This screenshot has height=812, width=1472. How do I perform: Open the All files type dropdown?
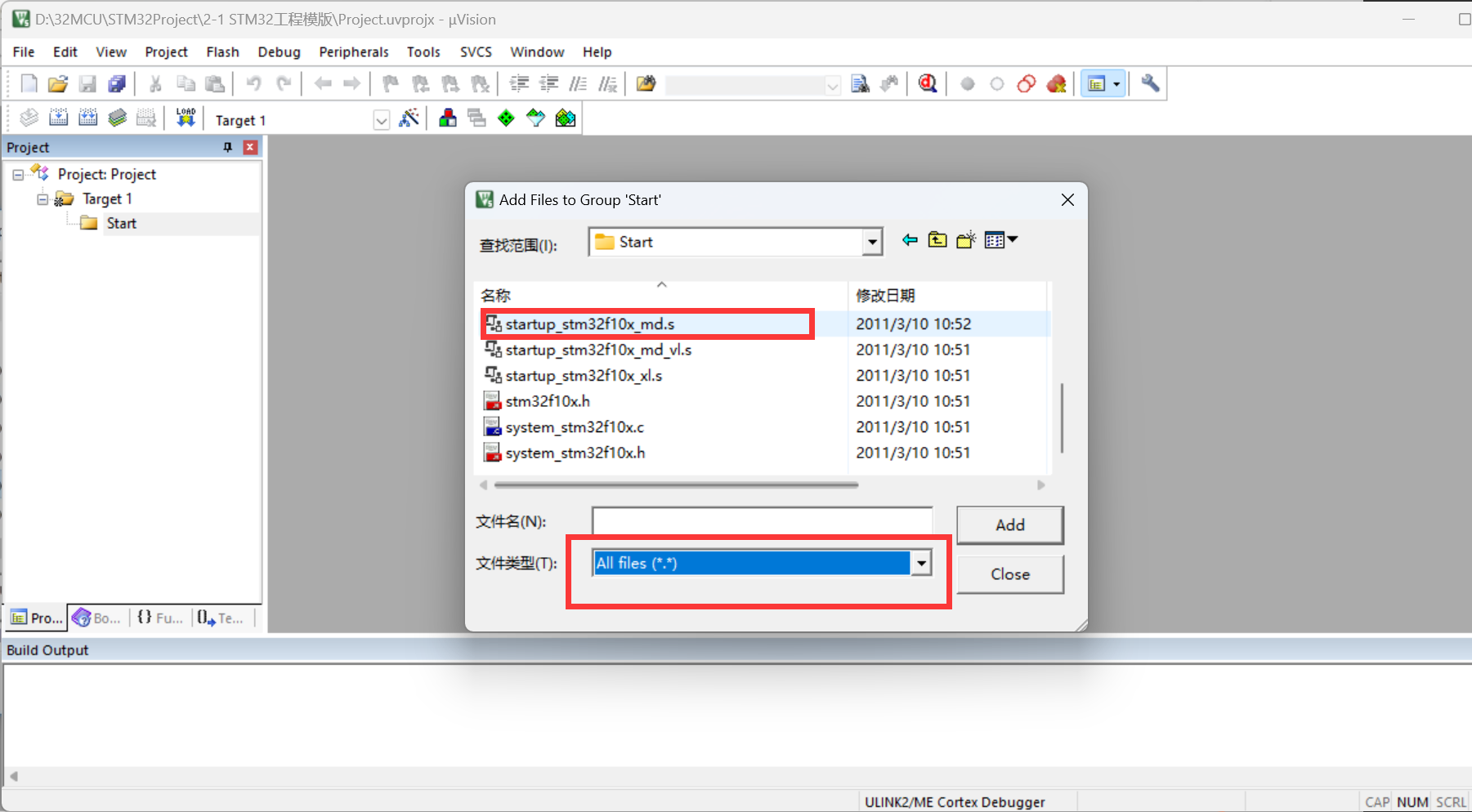tap(921, 563)
